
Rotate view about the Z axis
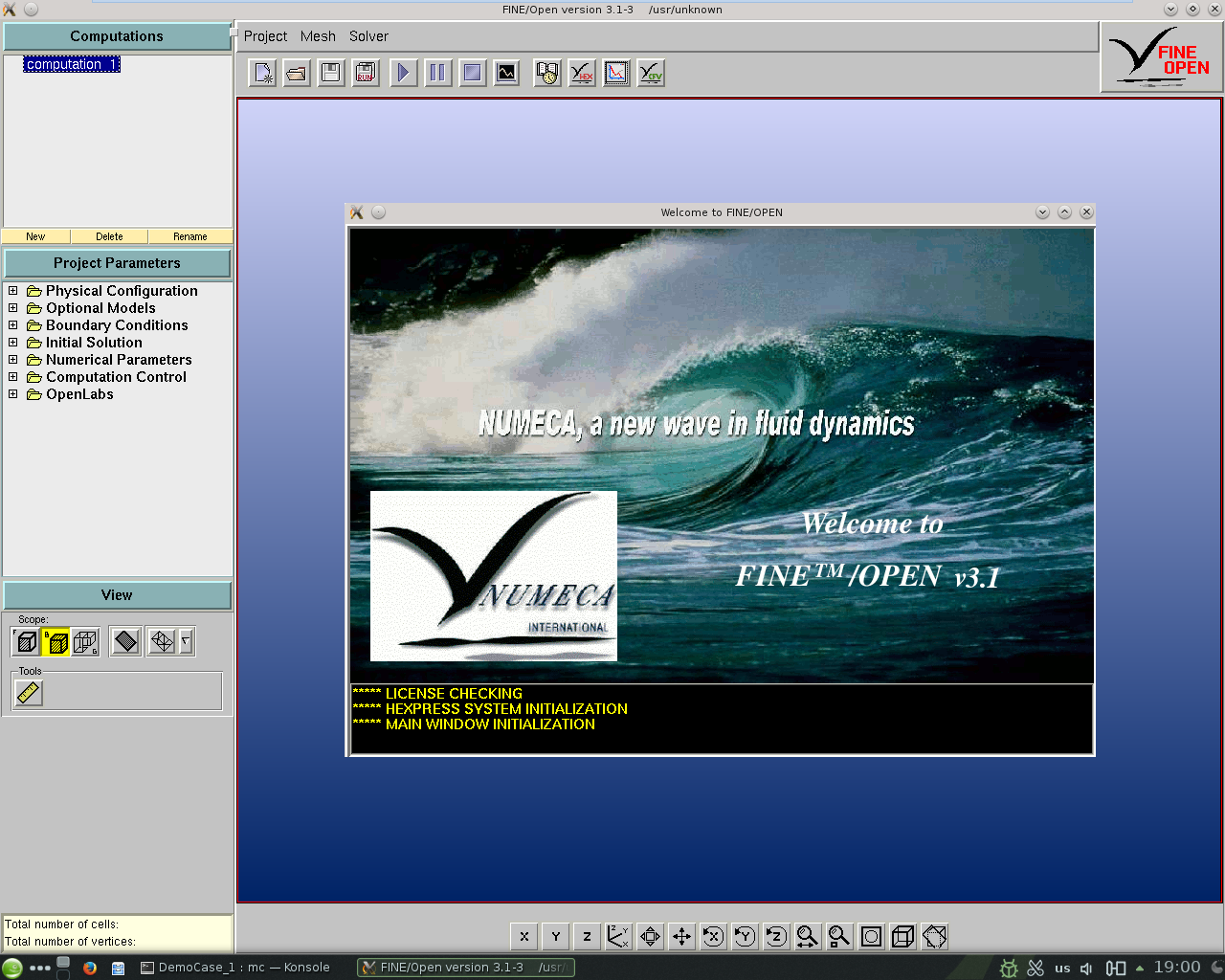(777, 936)
